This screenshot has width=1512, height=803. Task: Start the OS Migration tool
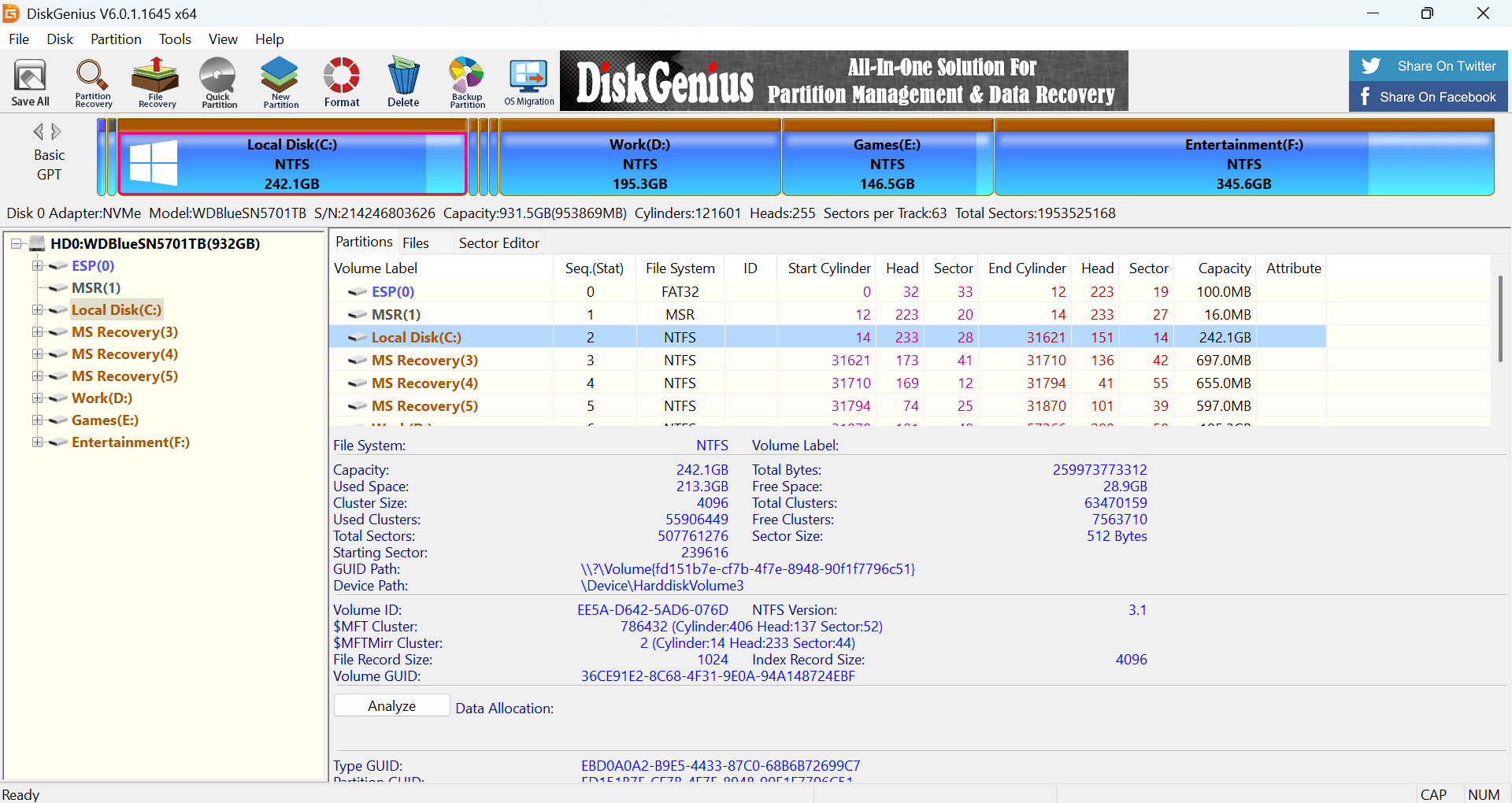[x=528, y=82]
